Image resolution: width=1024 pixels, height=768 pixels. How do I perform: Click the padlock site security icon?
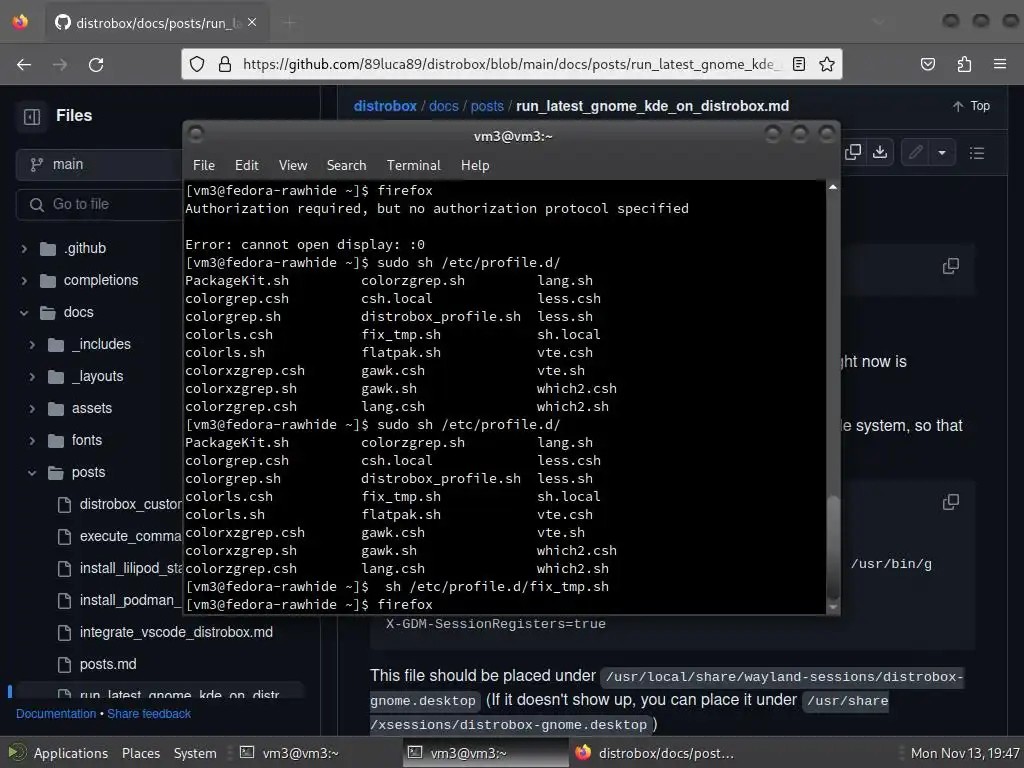coord(225,64)
